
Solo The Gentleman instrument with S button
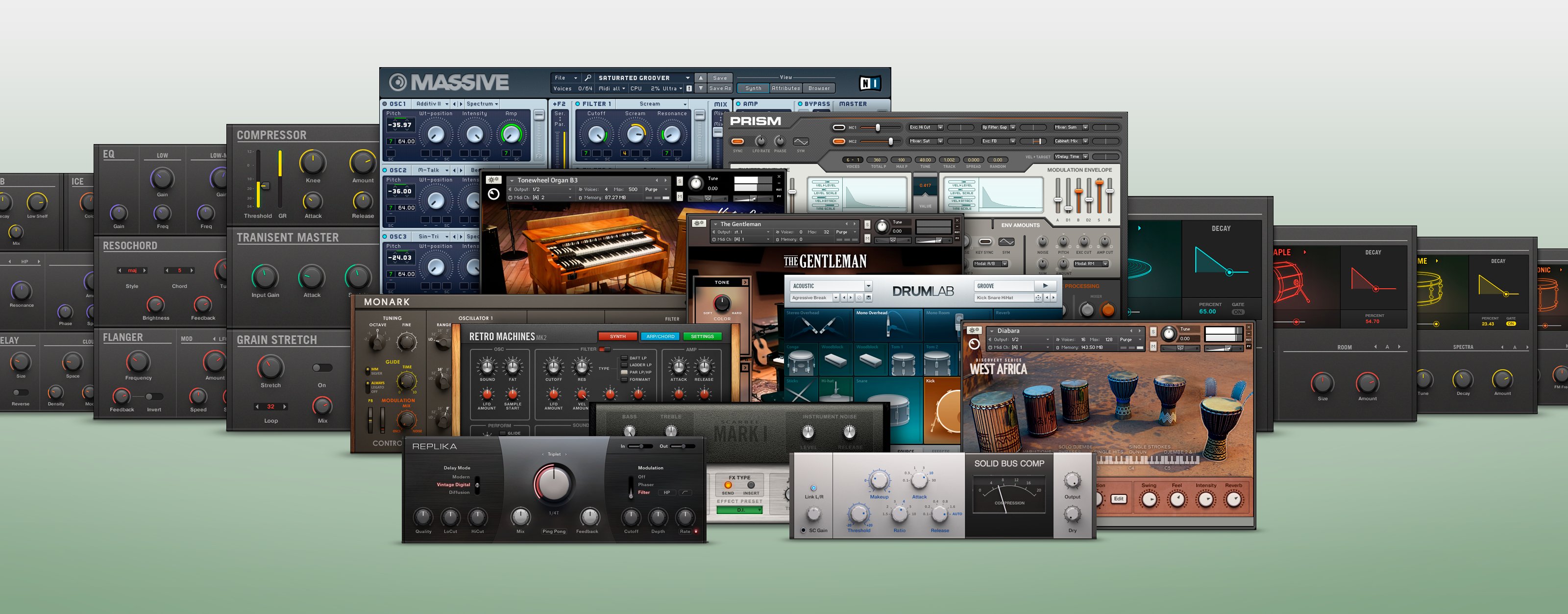[x=867, y=224]
